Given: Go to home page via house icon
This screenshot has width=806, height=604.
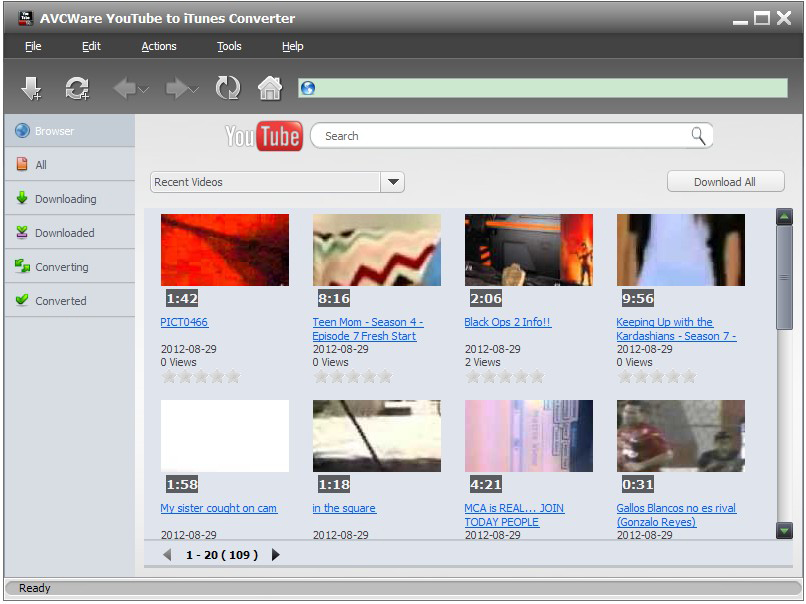Looking at the screenshot, I should [270, 88].
